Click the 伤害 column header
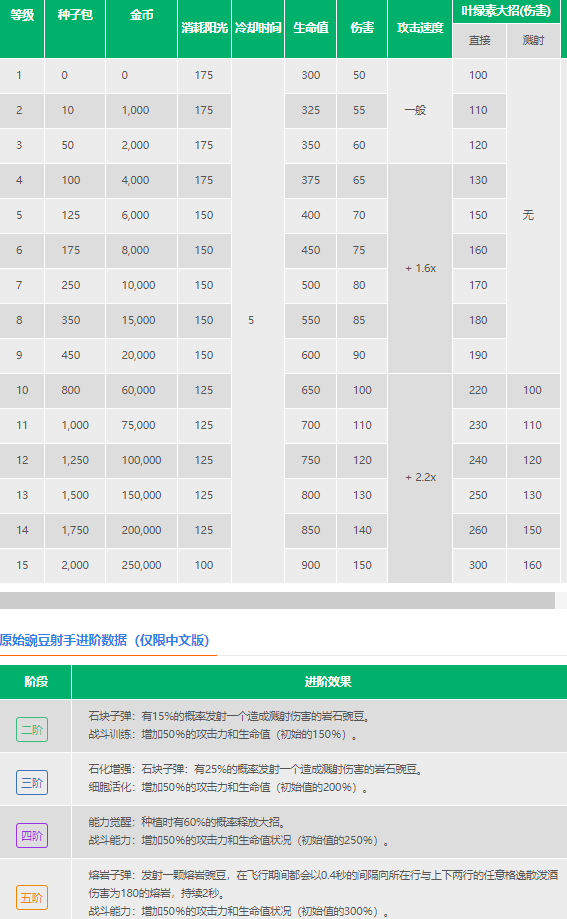Screen dimensions: 567x919 362,28
